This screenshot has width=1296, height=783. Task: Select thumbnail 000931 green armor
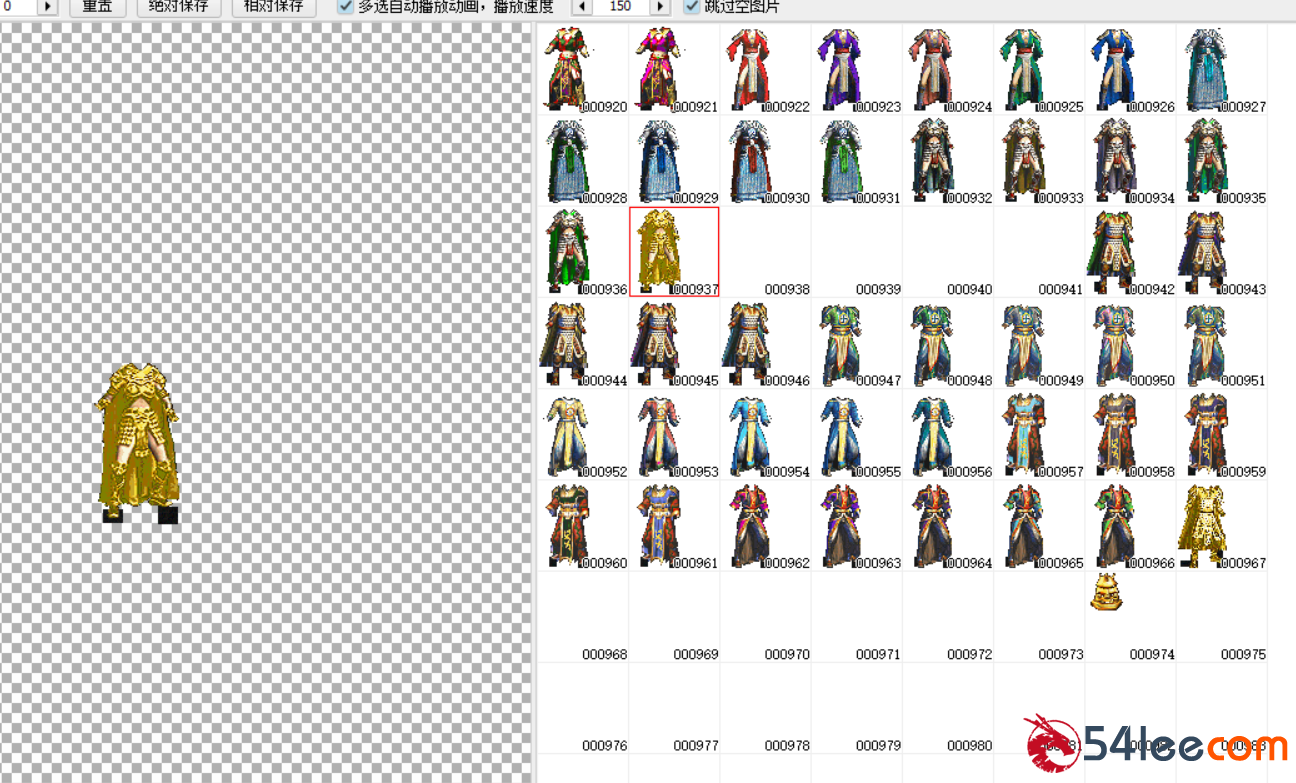(857, 160)
